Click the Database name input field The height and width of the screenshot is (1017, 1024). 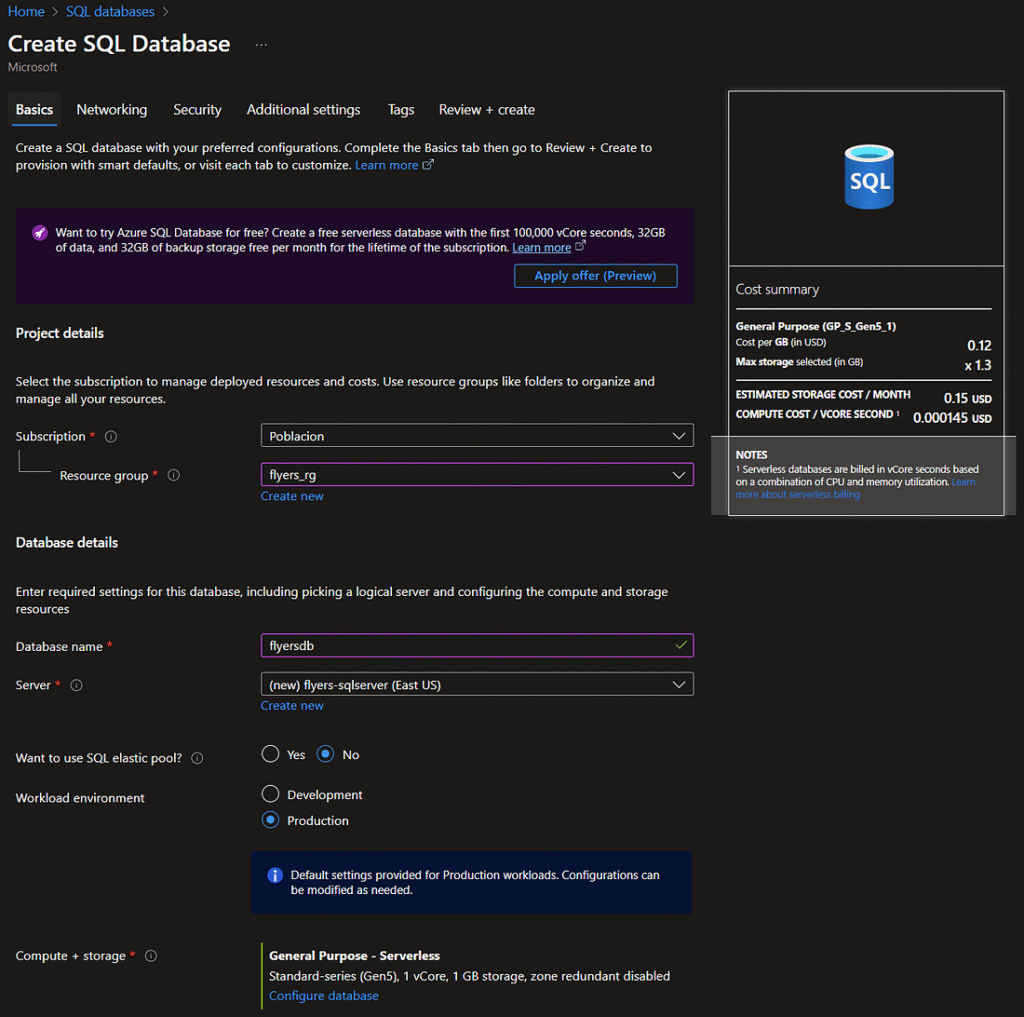477,645
